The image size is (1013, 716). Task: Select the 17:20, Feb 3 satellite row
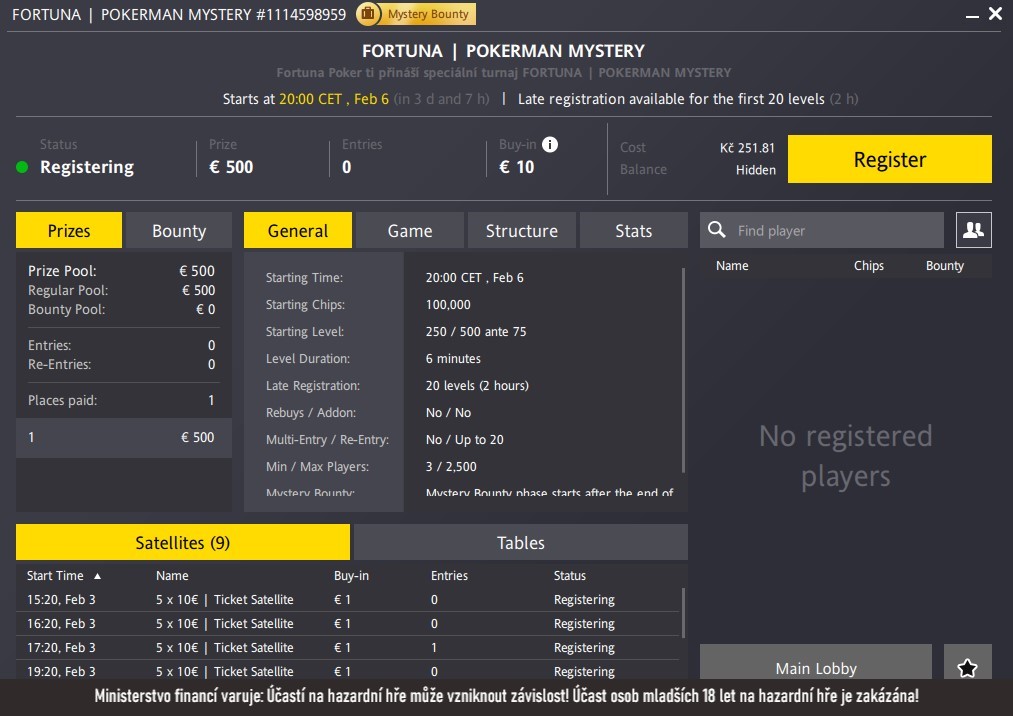point(348,648)
